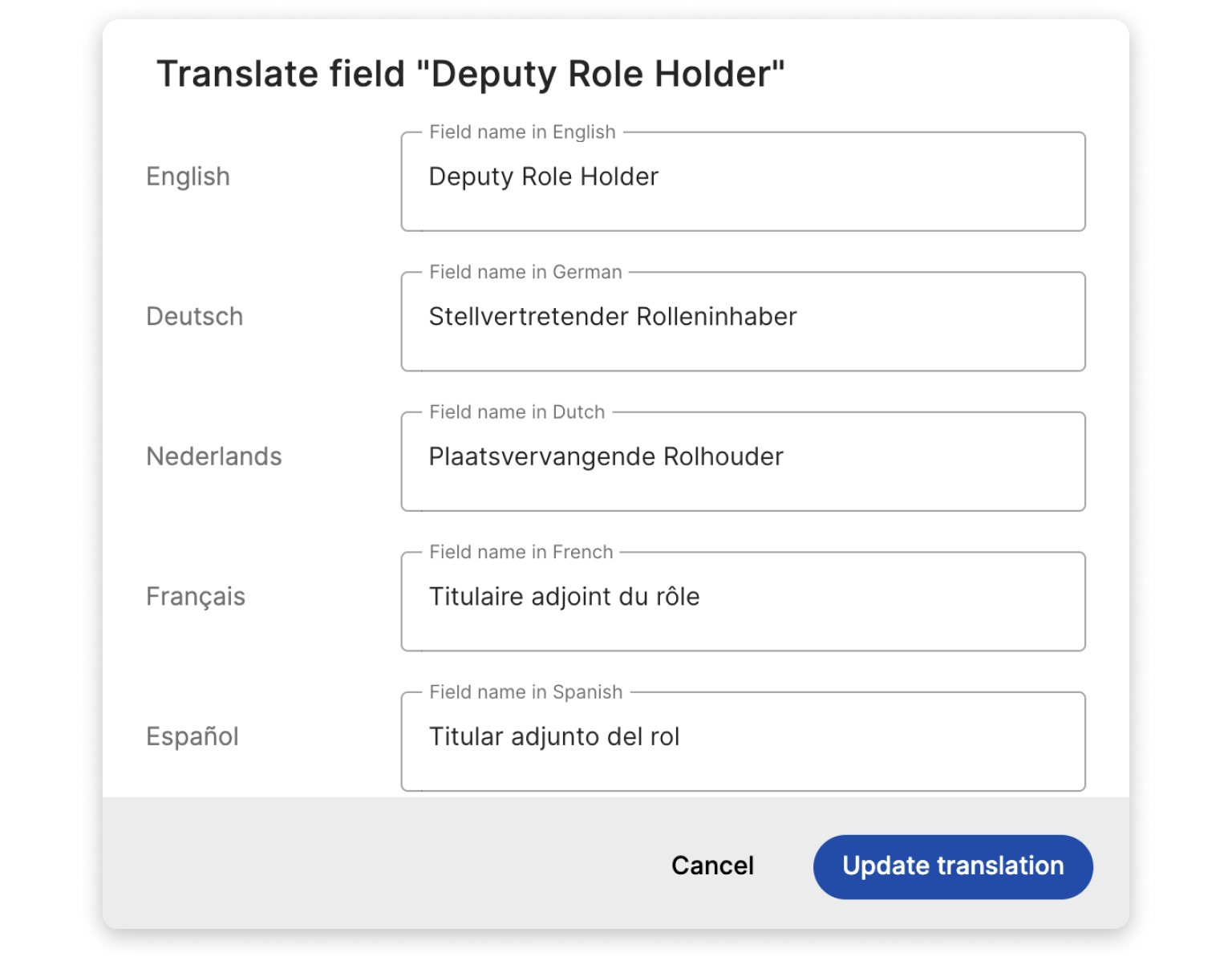
Task: Click the "Deutsch" language row label
Action: (194, 317)
